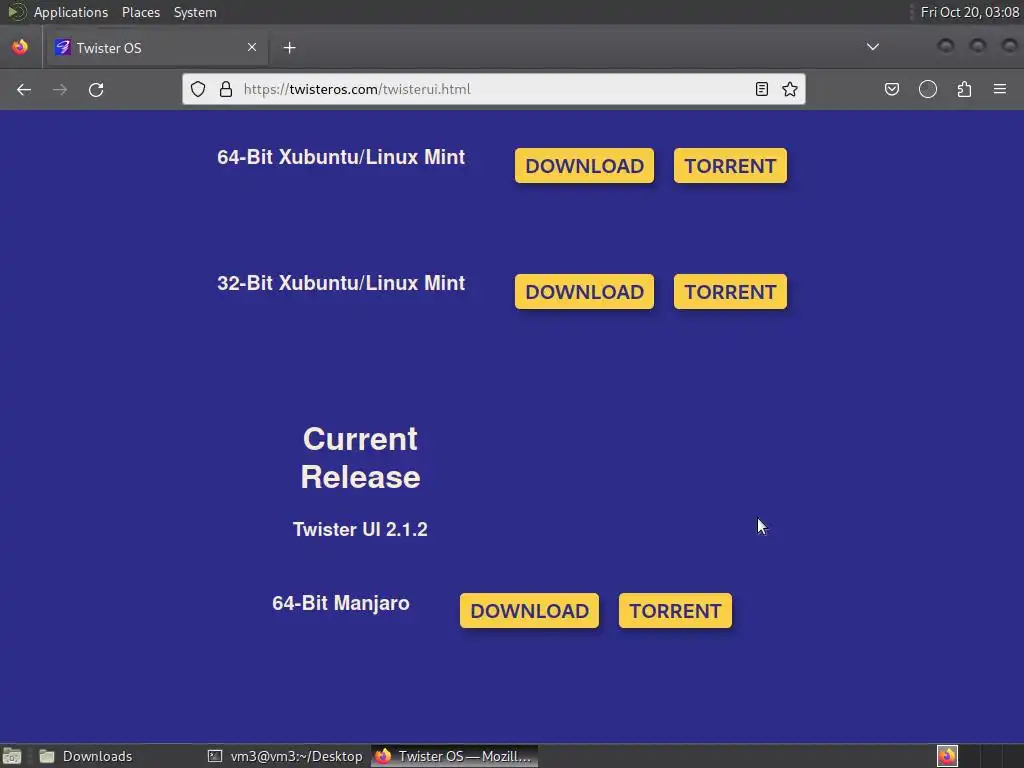
Task: Open the Firefox hamburger menu
Action: 1000,89
